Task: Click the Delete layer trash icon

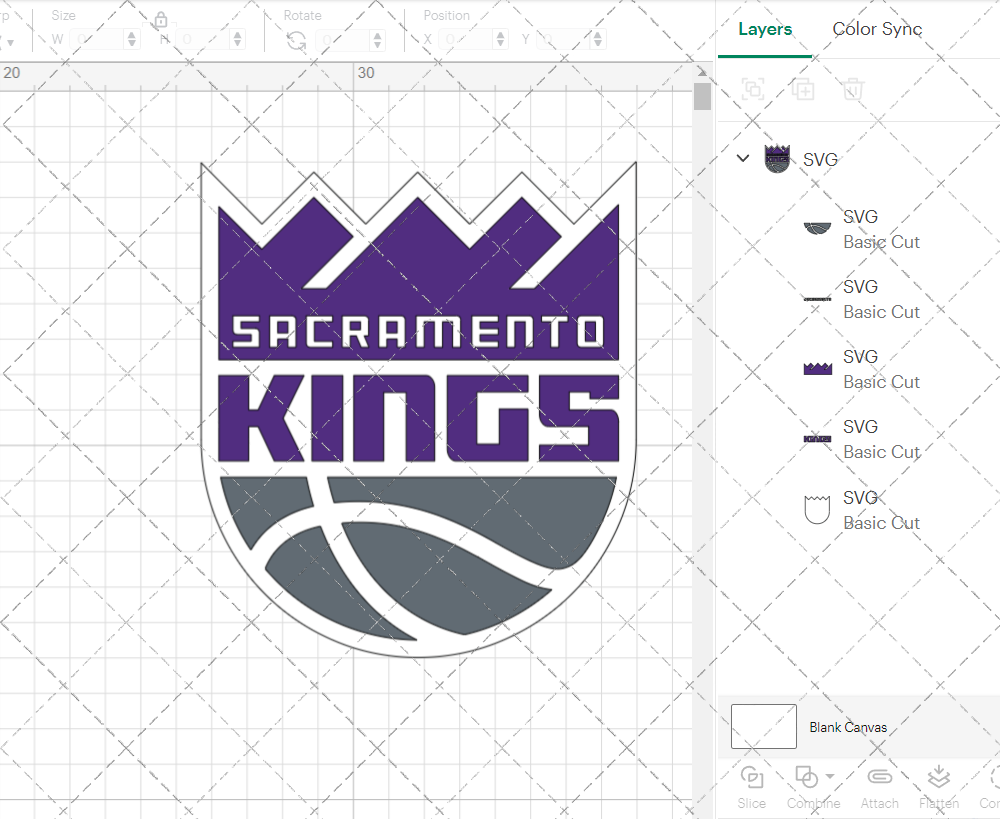Action: 853,89
